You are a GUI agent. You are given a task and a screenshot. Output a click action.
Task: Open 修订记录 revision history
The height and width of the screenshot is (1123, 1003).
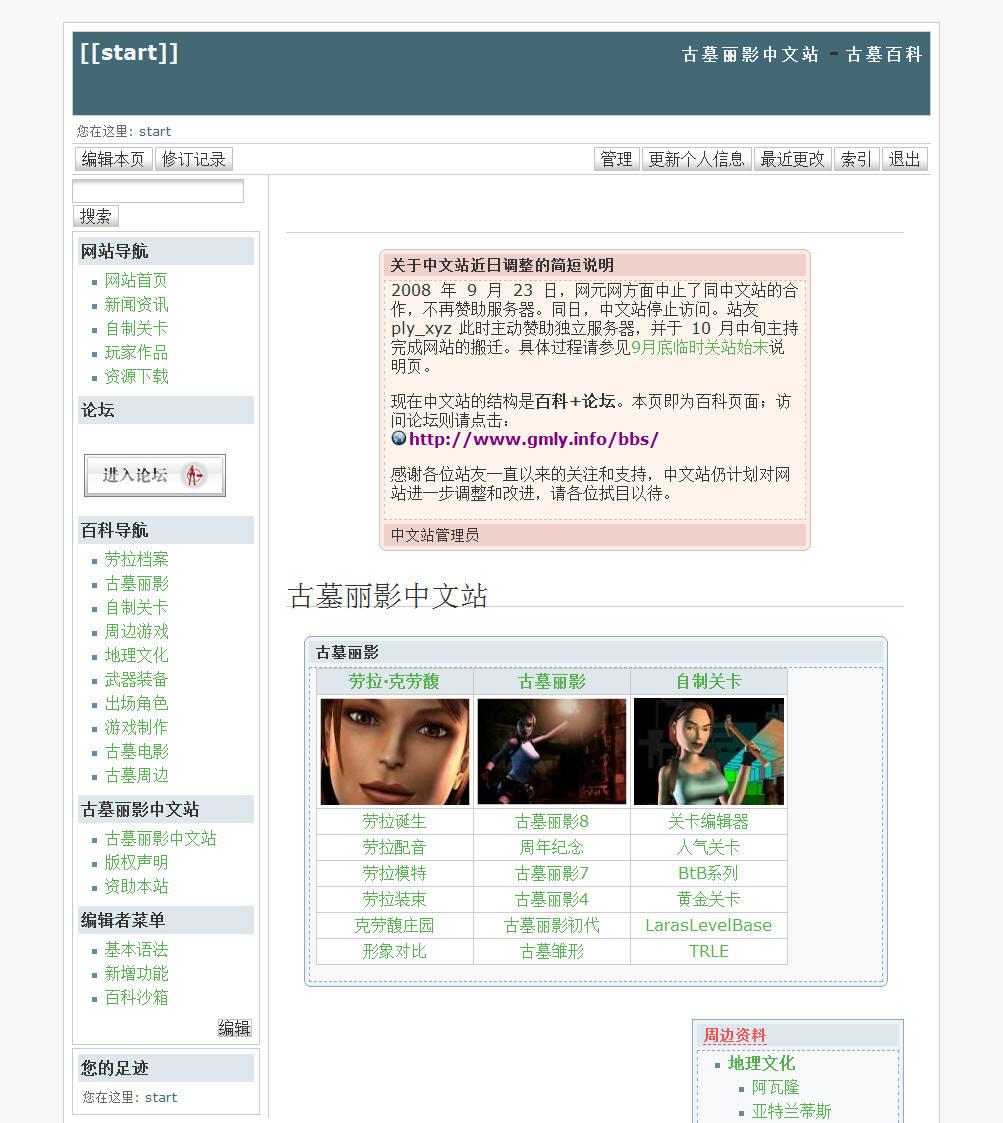point(193,159)
